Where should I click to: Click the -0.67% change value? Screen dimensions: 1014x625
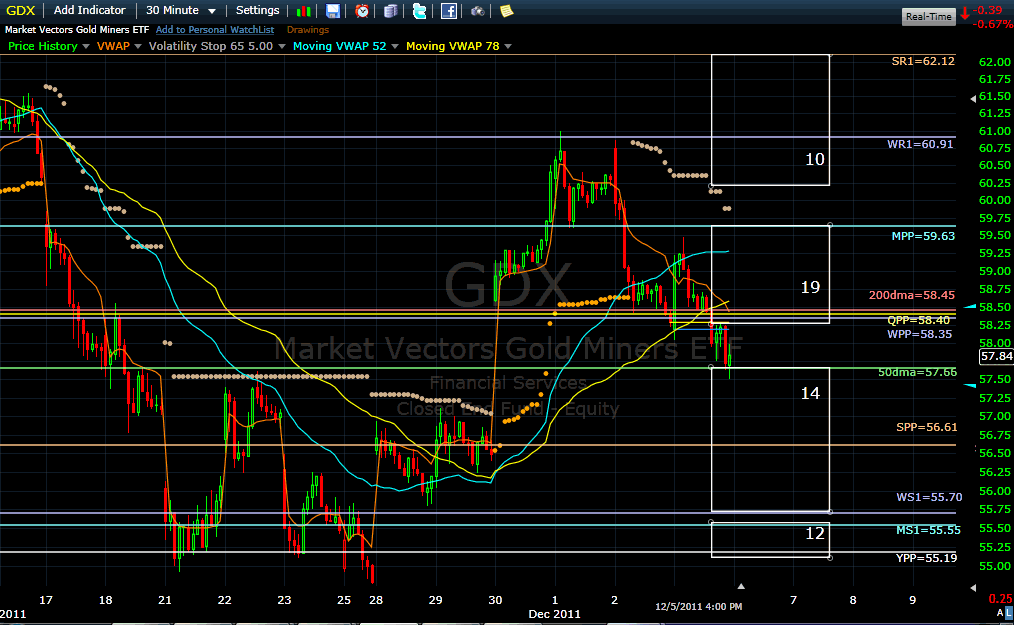coord(993,25)
